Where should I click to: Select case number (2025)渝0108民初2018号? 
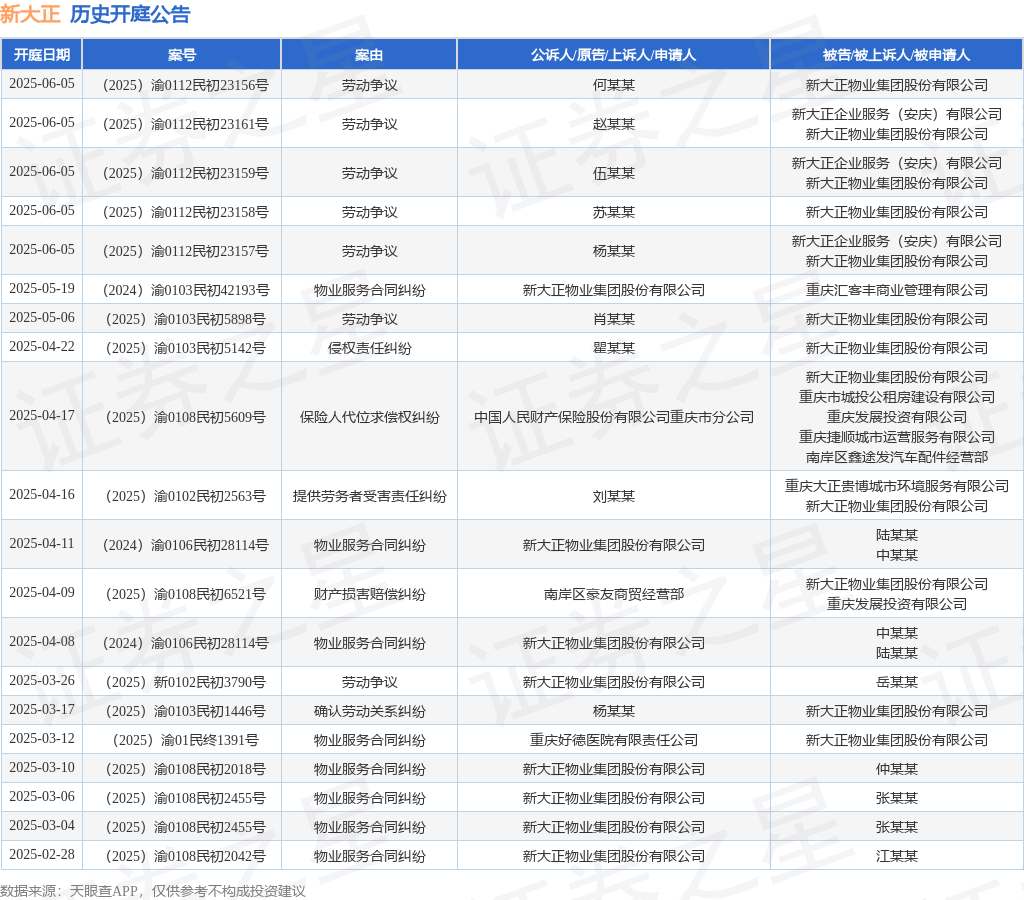coord(185,769)
